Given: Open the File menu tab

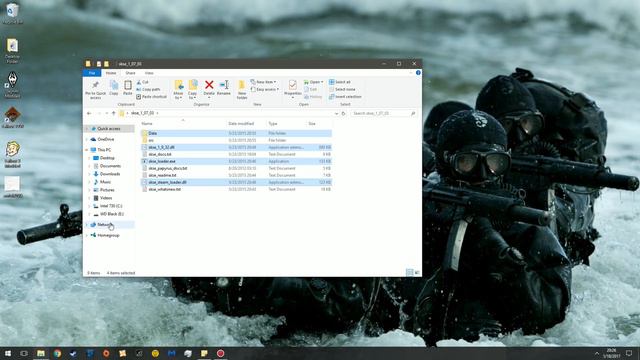Looking at the screenshot, I should (x=92, y=73).
